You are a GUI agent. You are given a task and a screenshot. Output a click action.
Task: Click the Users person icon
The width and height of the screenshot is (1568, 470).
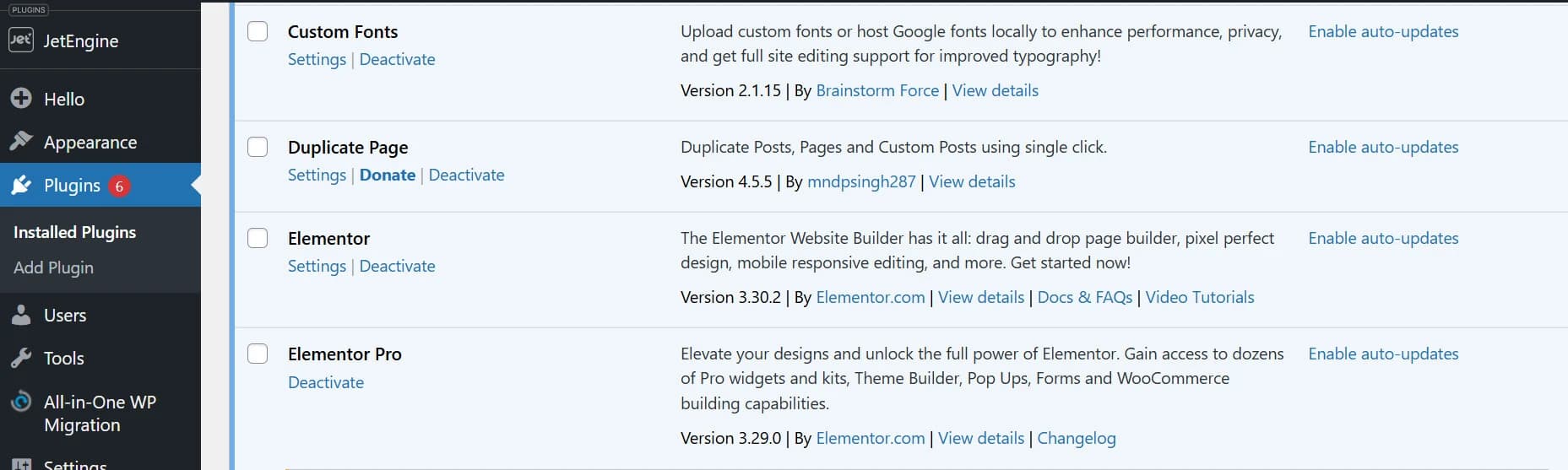21,315
